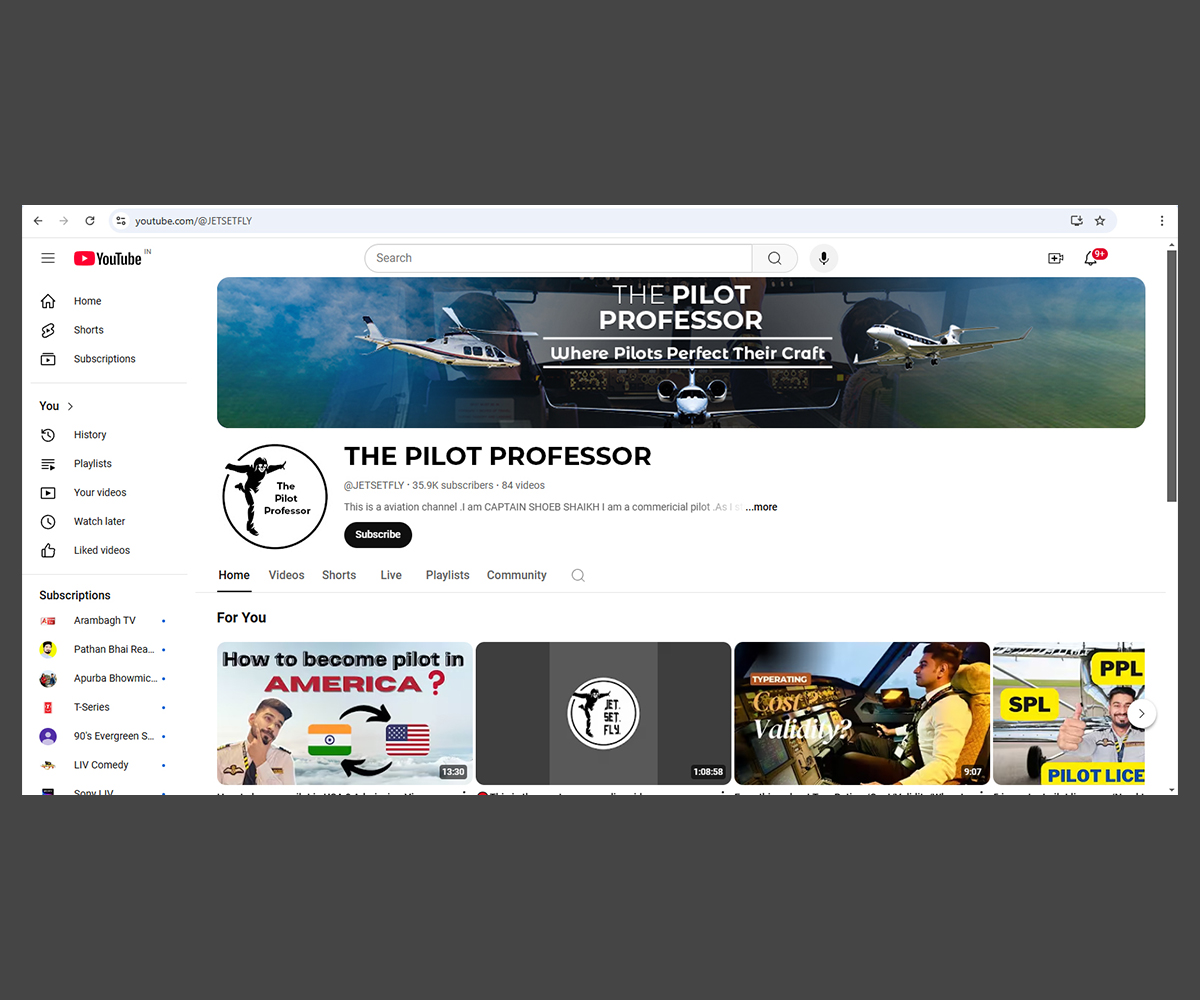Go back with browser back arrow

pos(38,221)
